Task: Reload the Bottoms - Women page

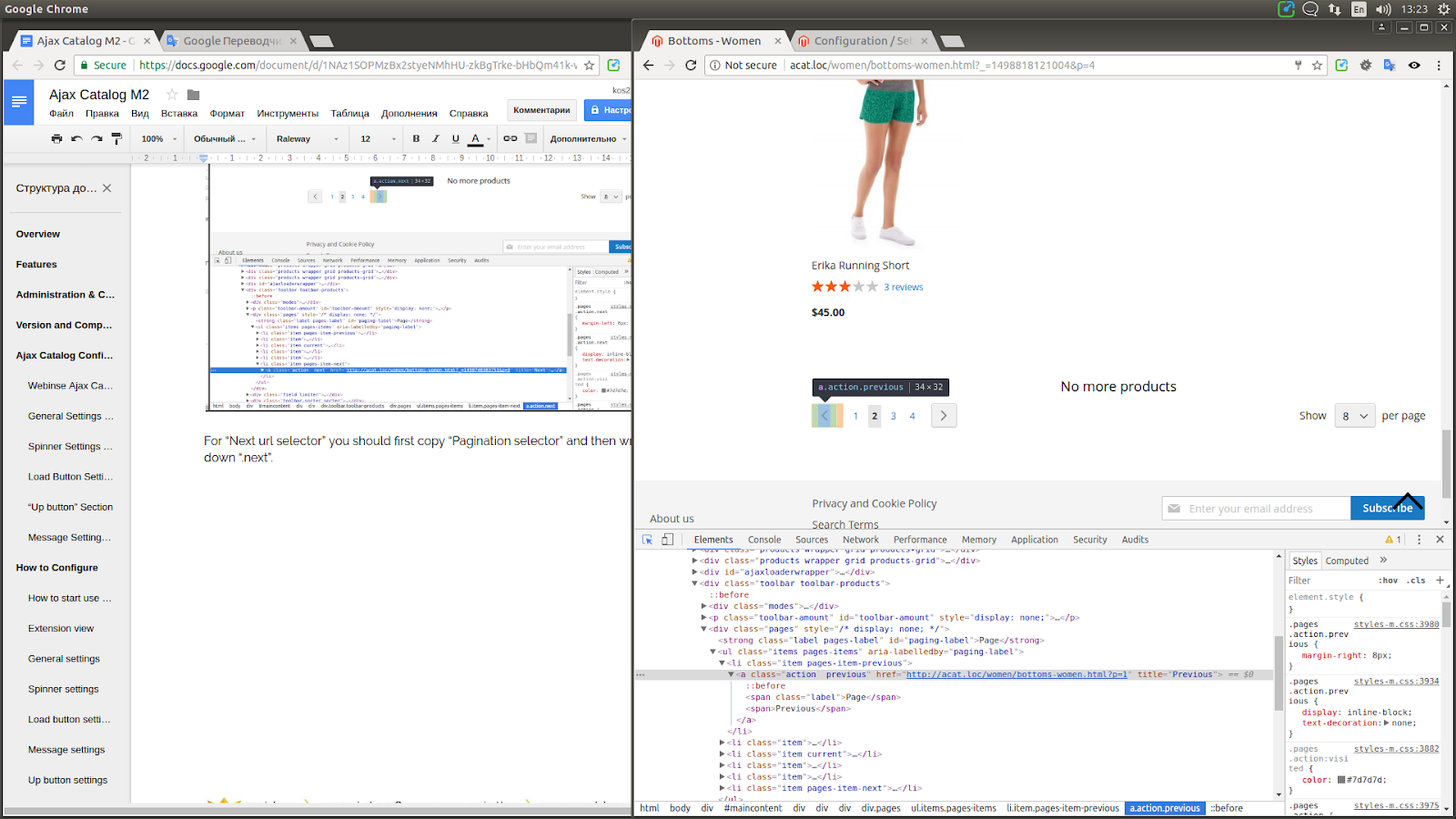Action: point(691,66)
